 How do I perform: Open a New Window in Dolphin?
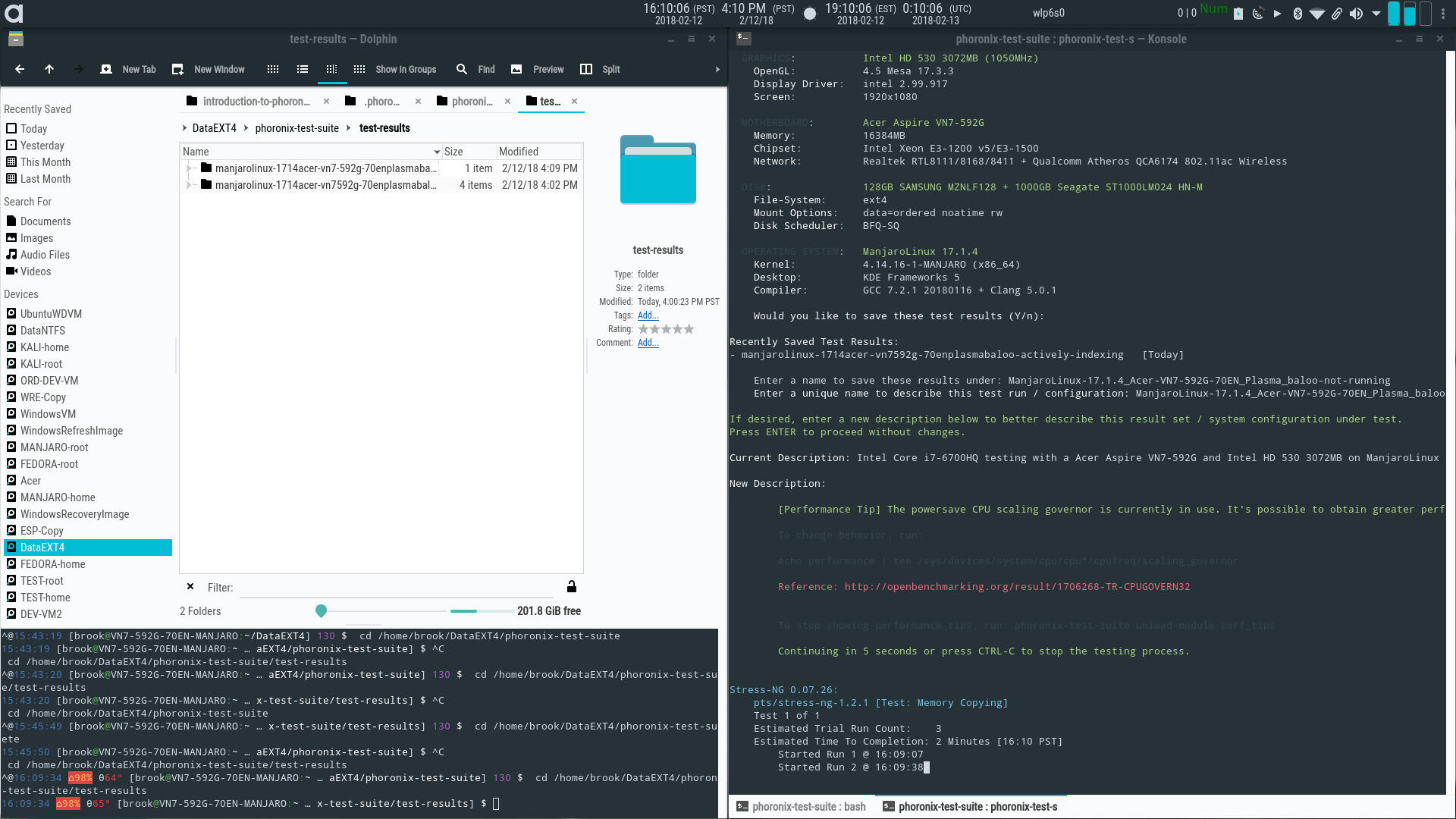click(209, 69)
